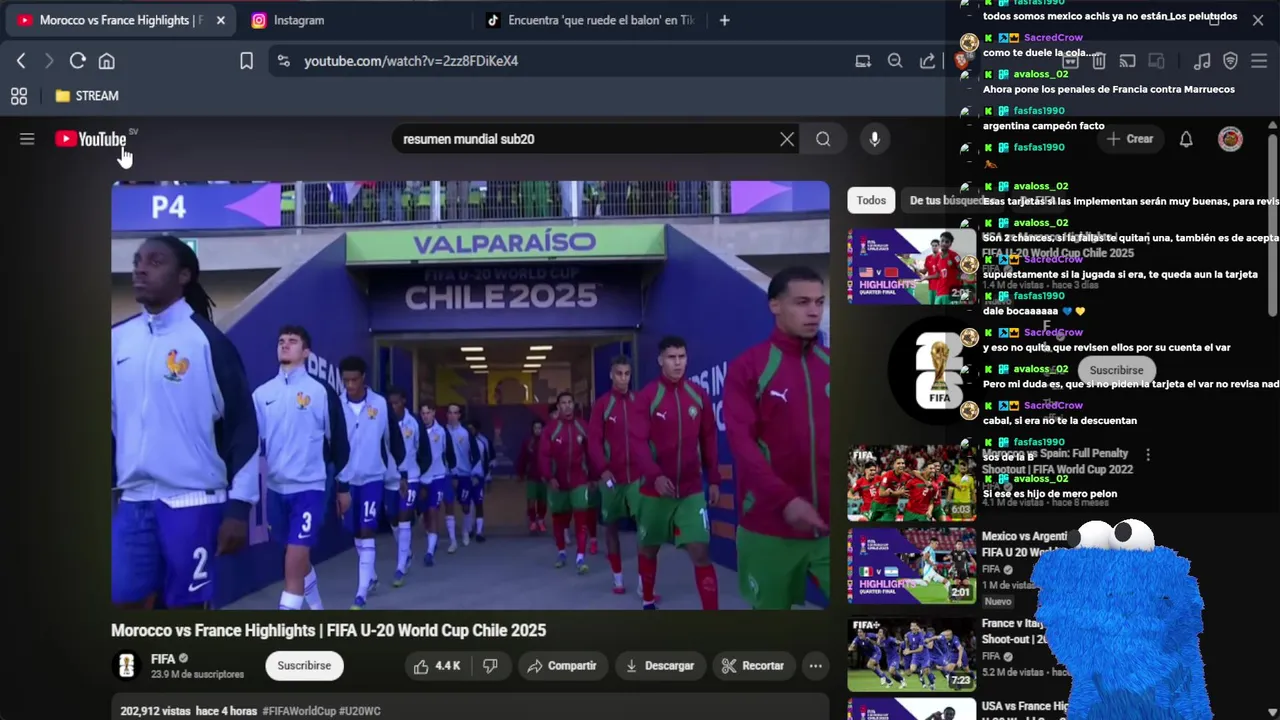Click the install app icon in address bar
The height and width of the screenshot is (720, 1280).
tap(863, 61)
